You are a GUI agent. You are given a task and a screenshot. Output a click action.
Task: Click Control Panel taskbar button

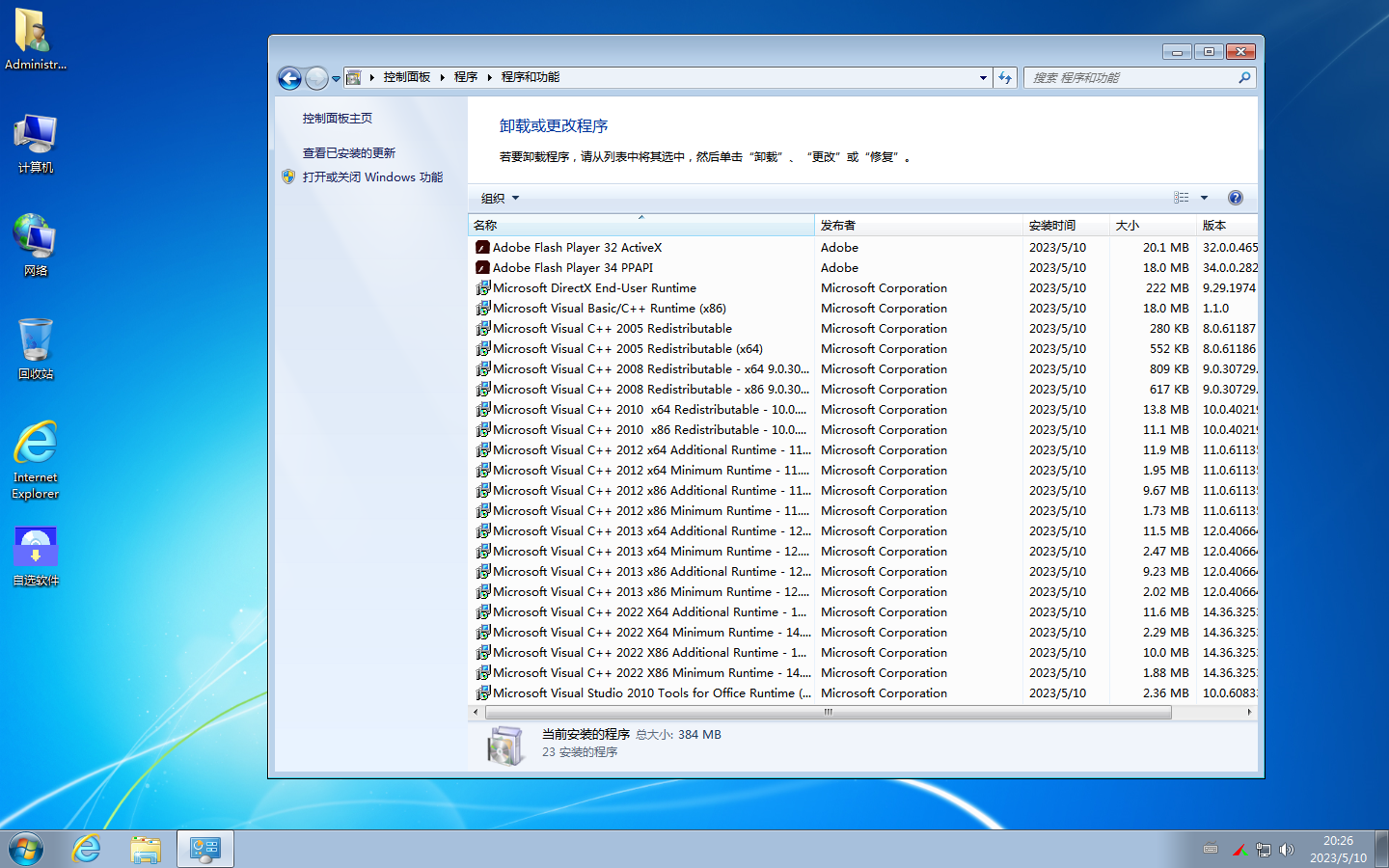[x=205, y=850]
